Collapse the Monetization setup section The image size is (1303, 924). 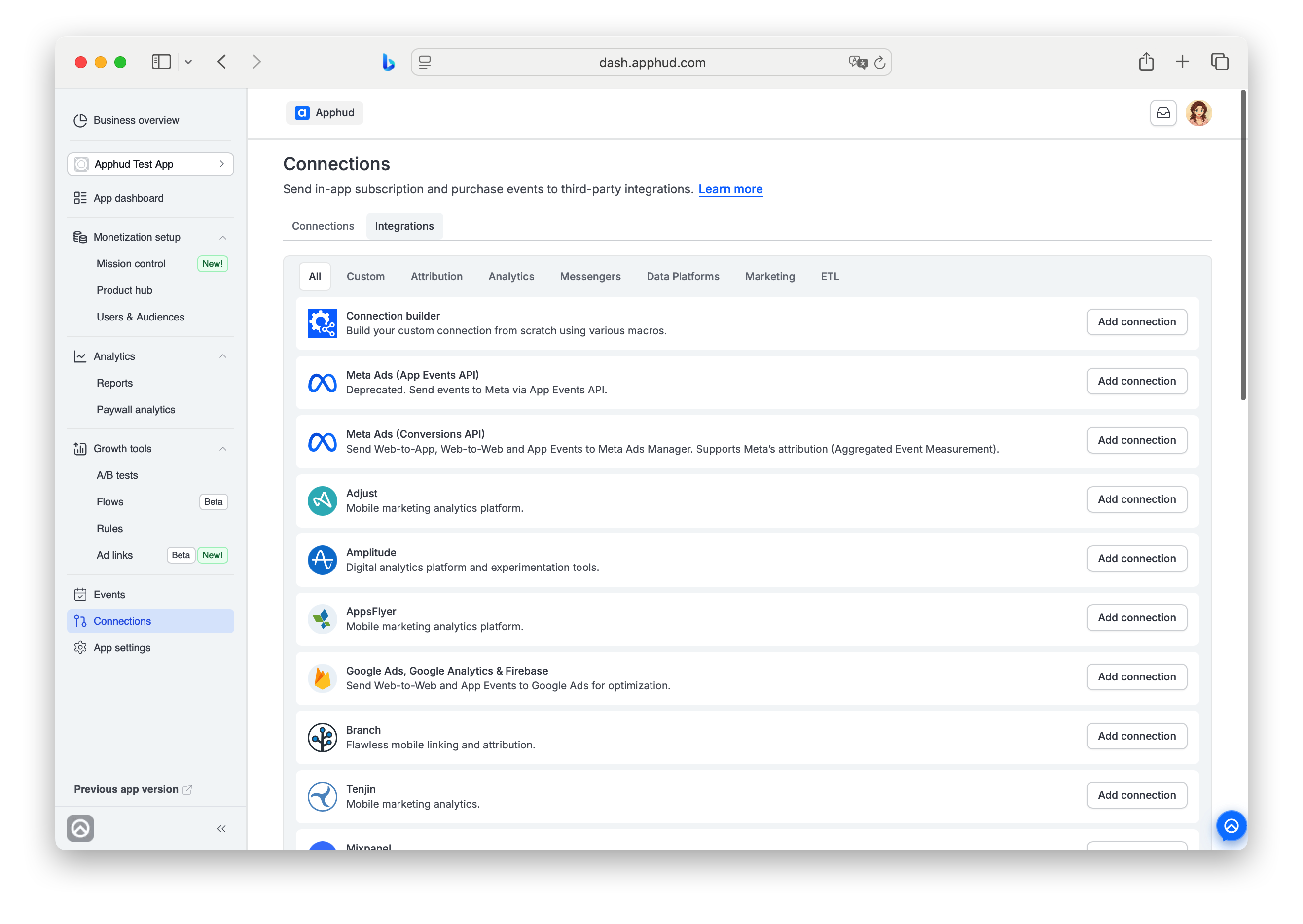click(222, 237)
